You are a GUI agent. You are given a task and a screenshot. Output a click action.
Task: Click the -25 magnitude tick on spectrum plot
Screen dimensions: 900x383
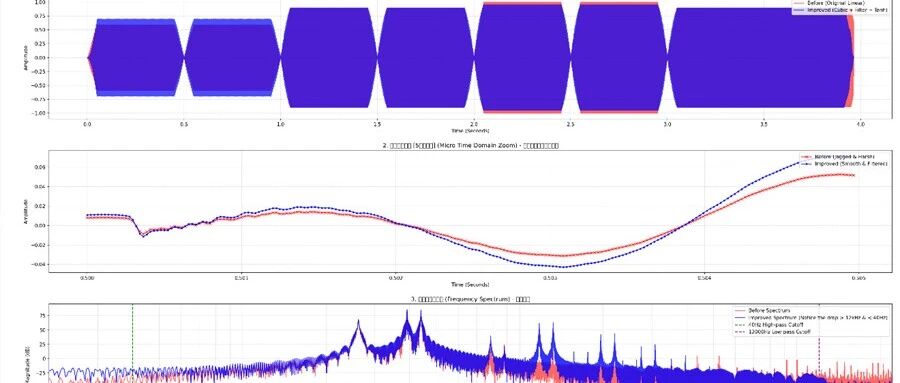tap(41, 372)
